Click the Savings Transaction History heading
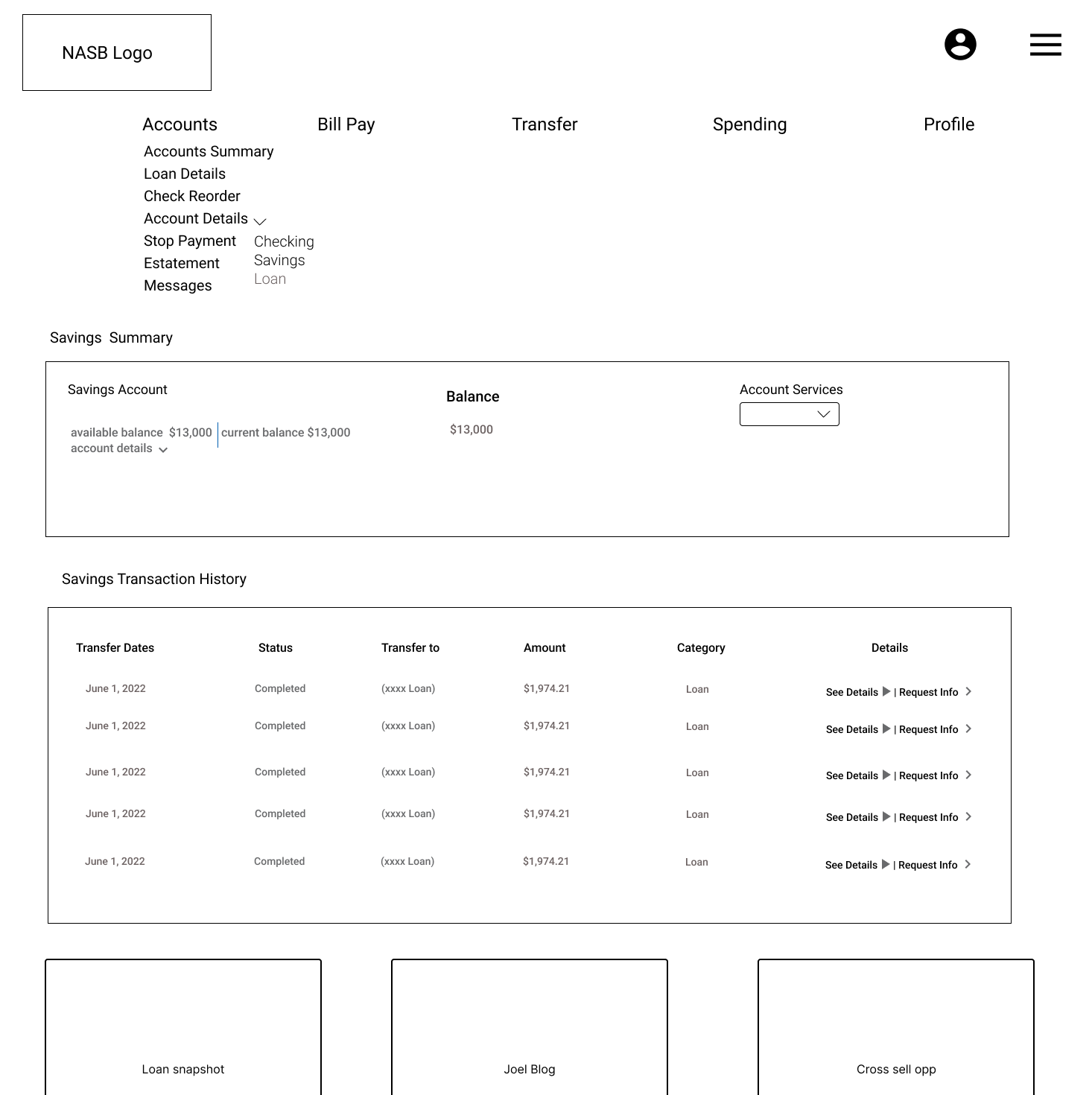This screenshot has height=1095, width=1092. pos(154,579)
